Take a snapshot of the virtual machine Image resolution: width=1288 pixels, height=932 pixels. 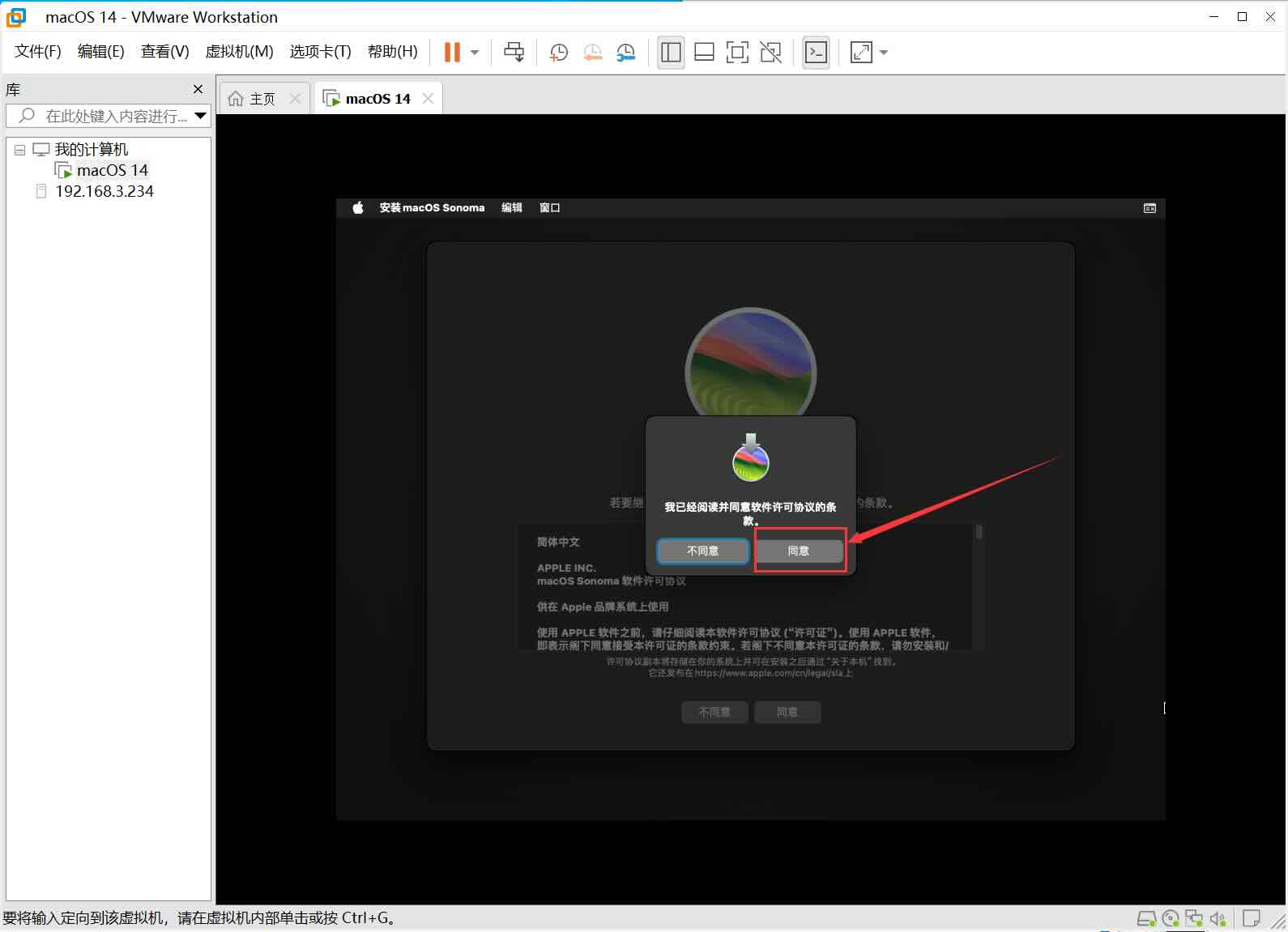[558, 53]
